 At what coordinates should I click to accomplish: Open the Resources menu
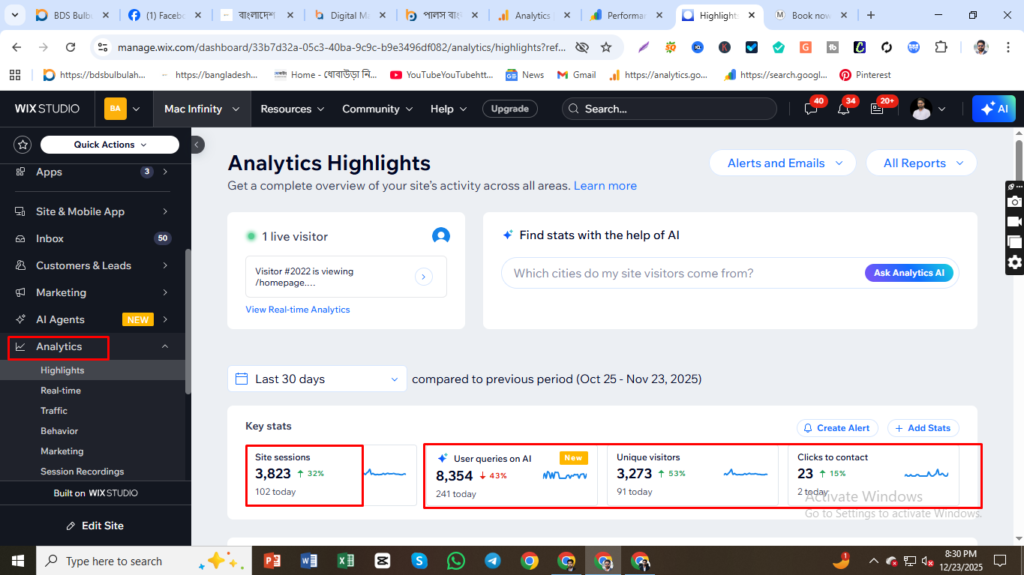pyautogui.click(x=292, y=109)
